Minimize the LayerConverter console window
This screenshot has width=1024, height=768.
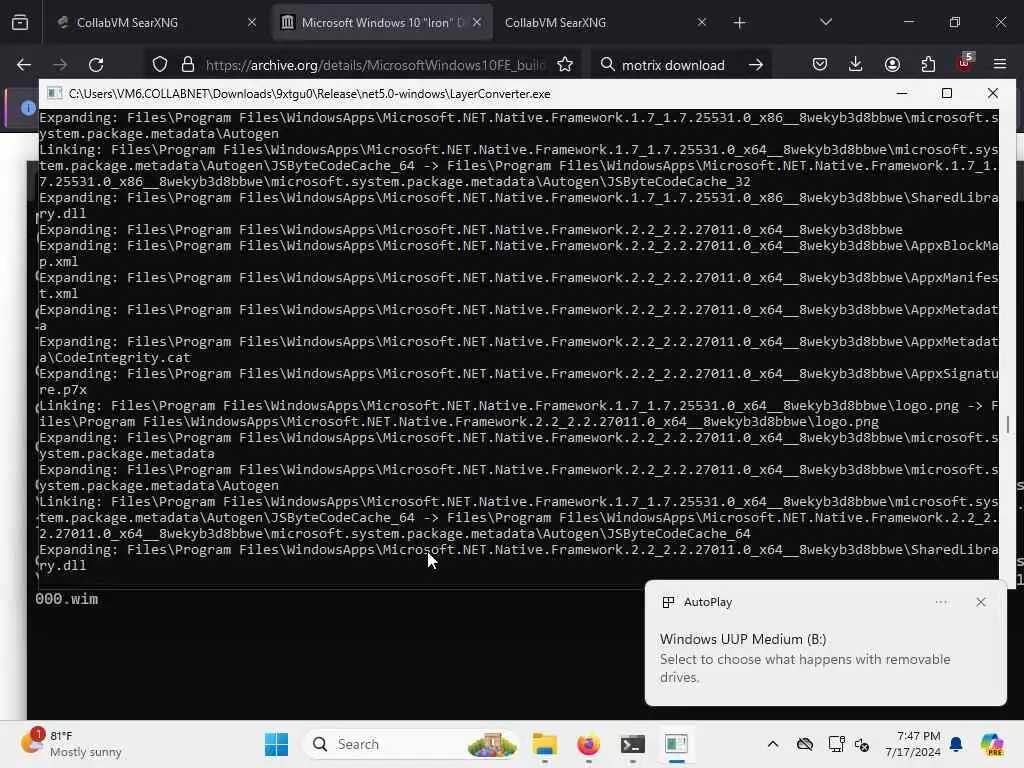coord(902,93)
